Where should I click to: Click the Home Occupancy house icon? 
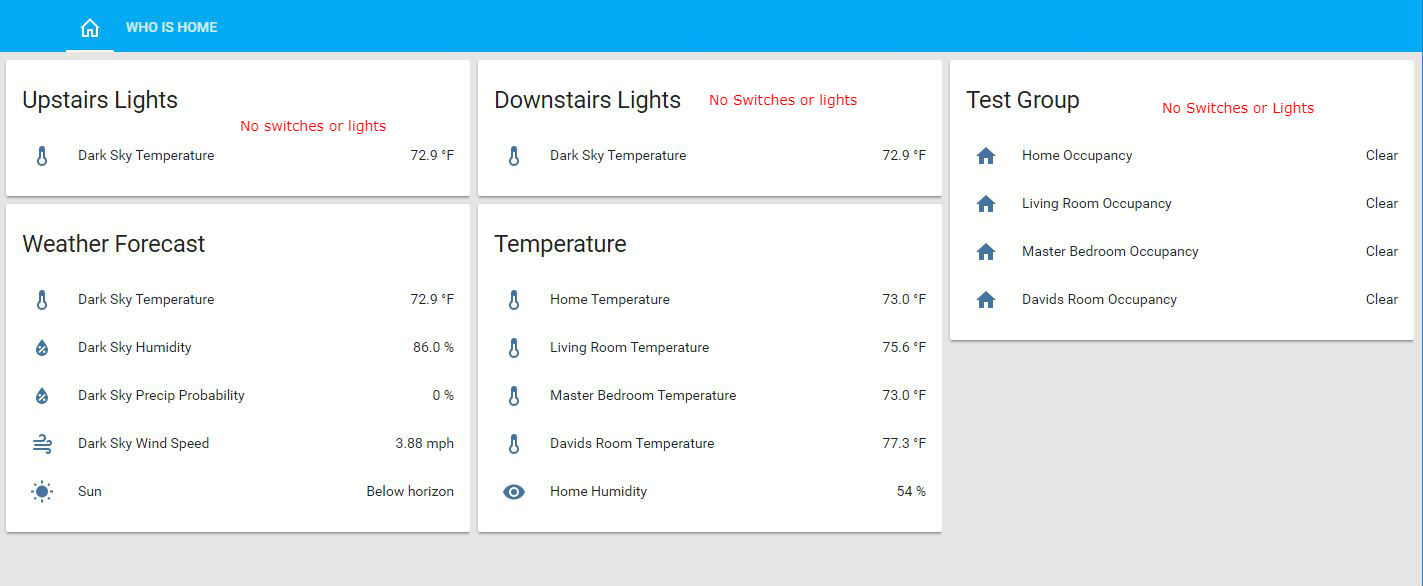coord(986,155)
